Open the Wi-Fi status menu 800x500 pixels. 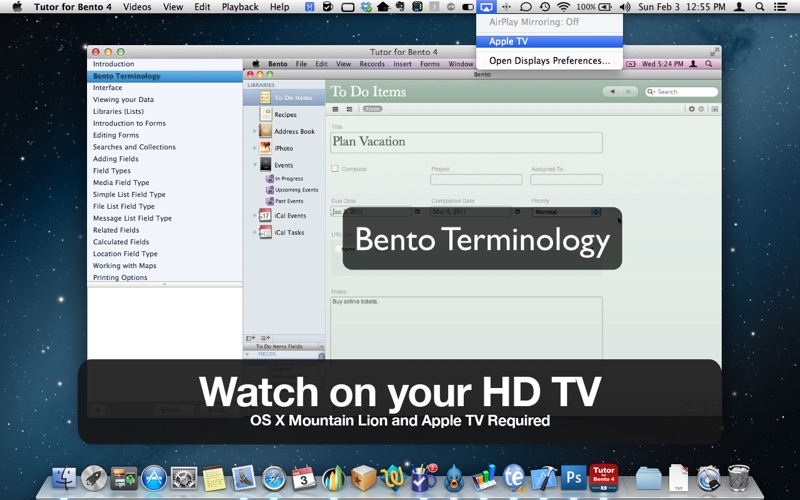[x=563, y=7]
